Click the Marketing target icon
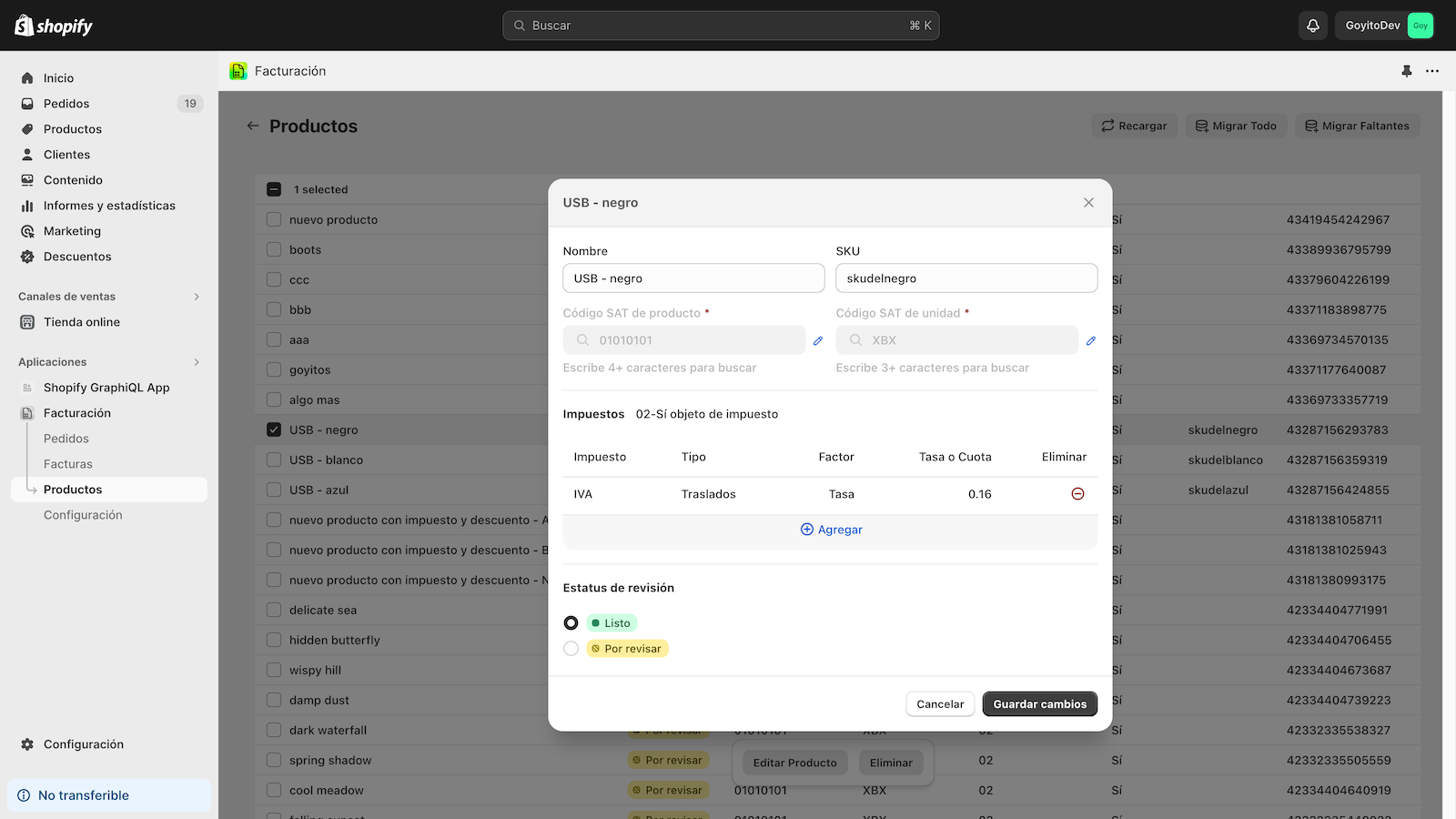 click(x=27, y=231)
